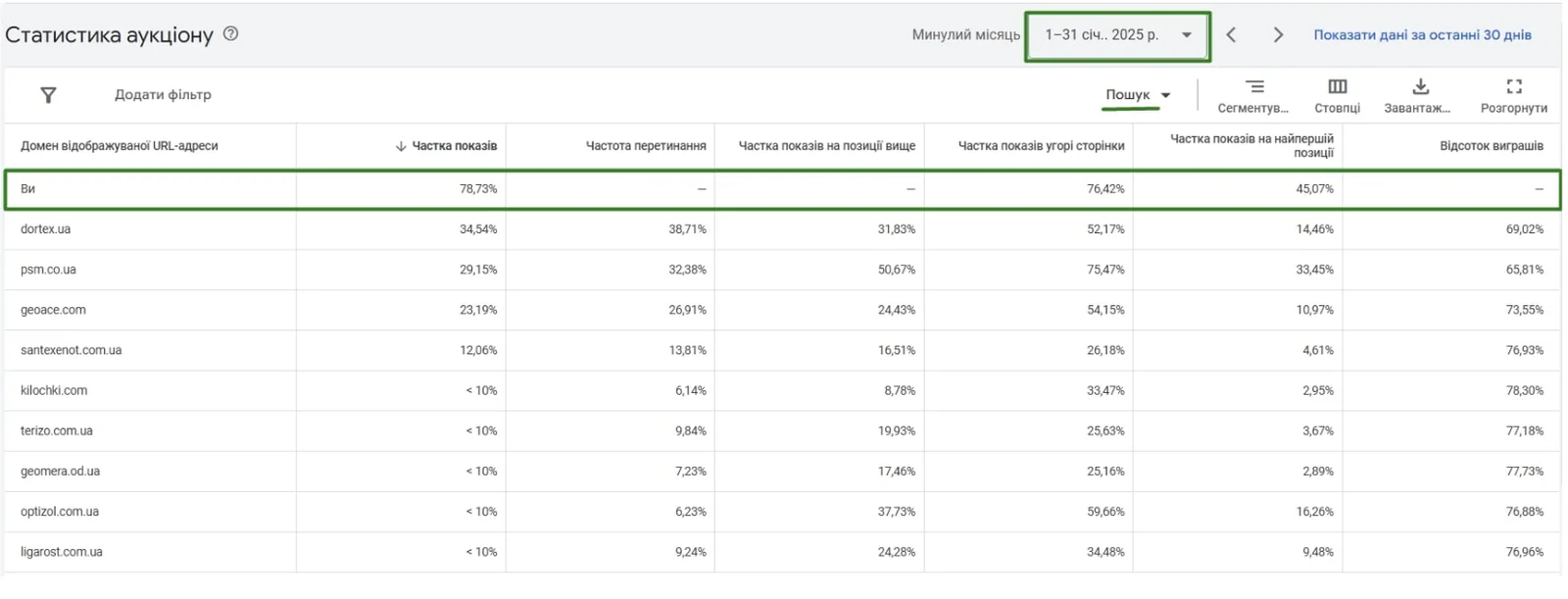Viewport: 1568px width, 599px height.
Task: Click the 76,96% value for ligarost.com.ua
Action: pyautogui.click(x=1525, y=552)
